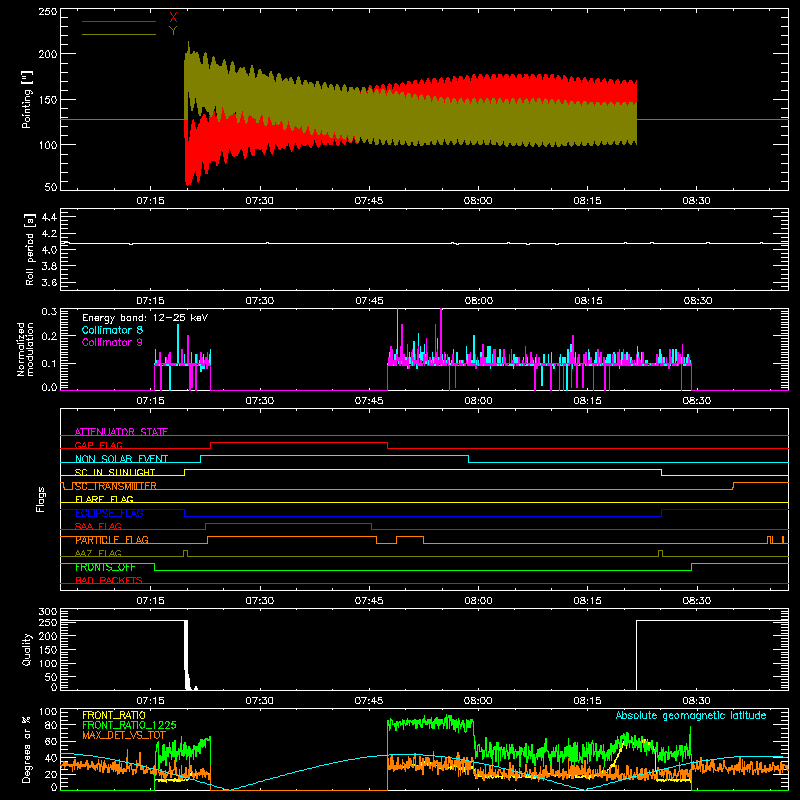Select the red X legend label

point(173,17)
